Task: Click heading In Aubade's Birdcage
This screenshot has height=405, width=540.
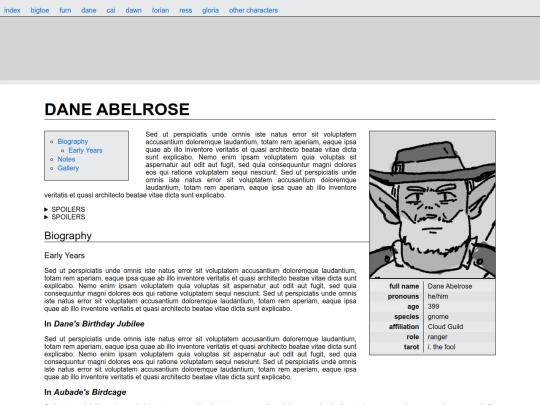Action: tap(85, 392)
